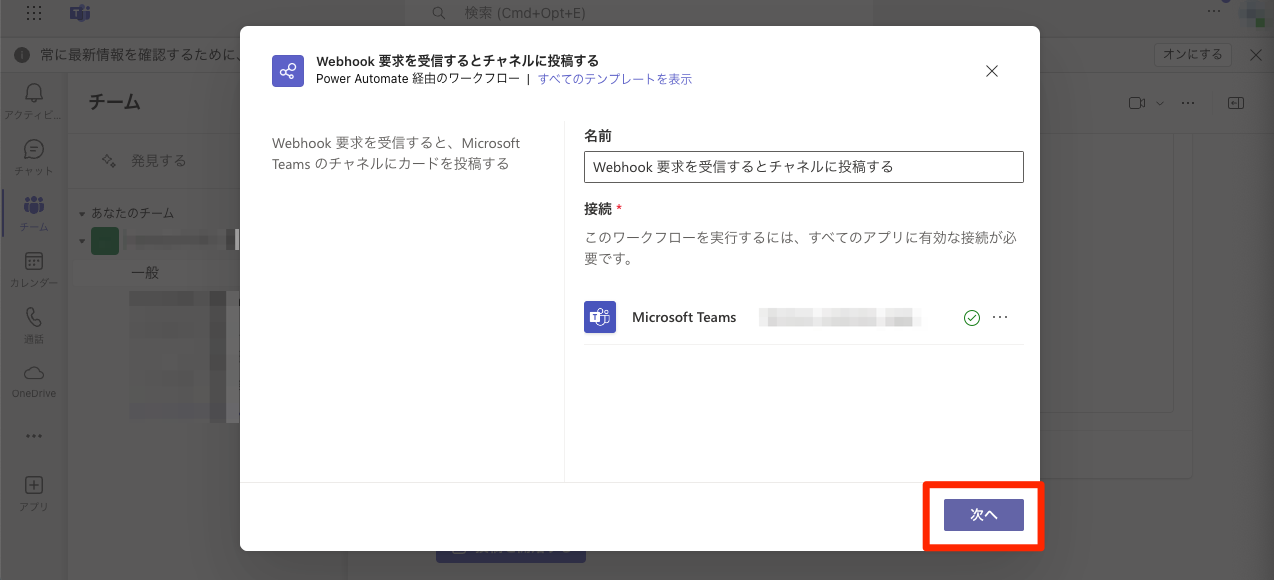Click the workflow icon in dialog header
Image resolution: width=1274 pixels, height=580 pixels.
click(288, 71)
